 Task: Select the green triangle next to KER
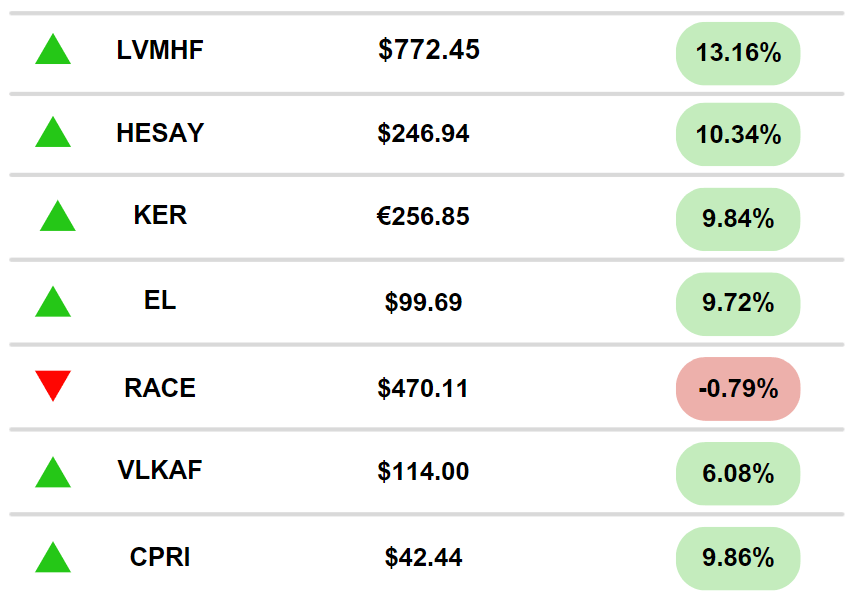(58, 216)
